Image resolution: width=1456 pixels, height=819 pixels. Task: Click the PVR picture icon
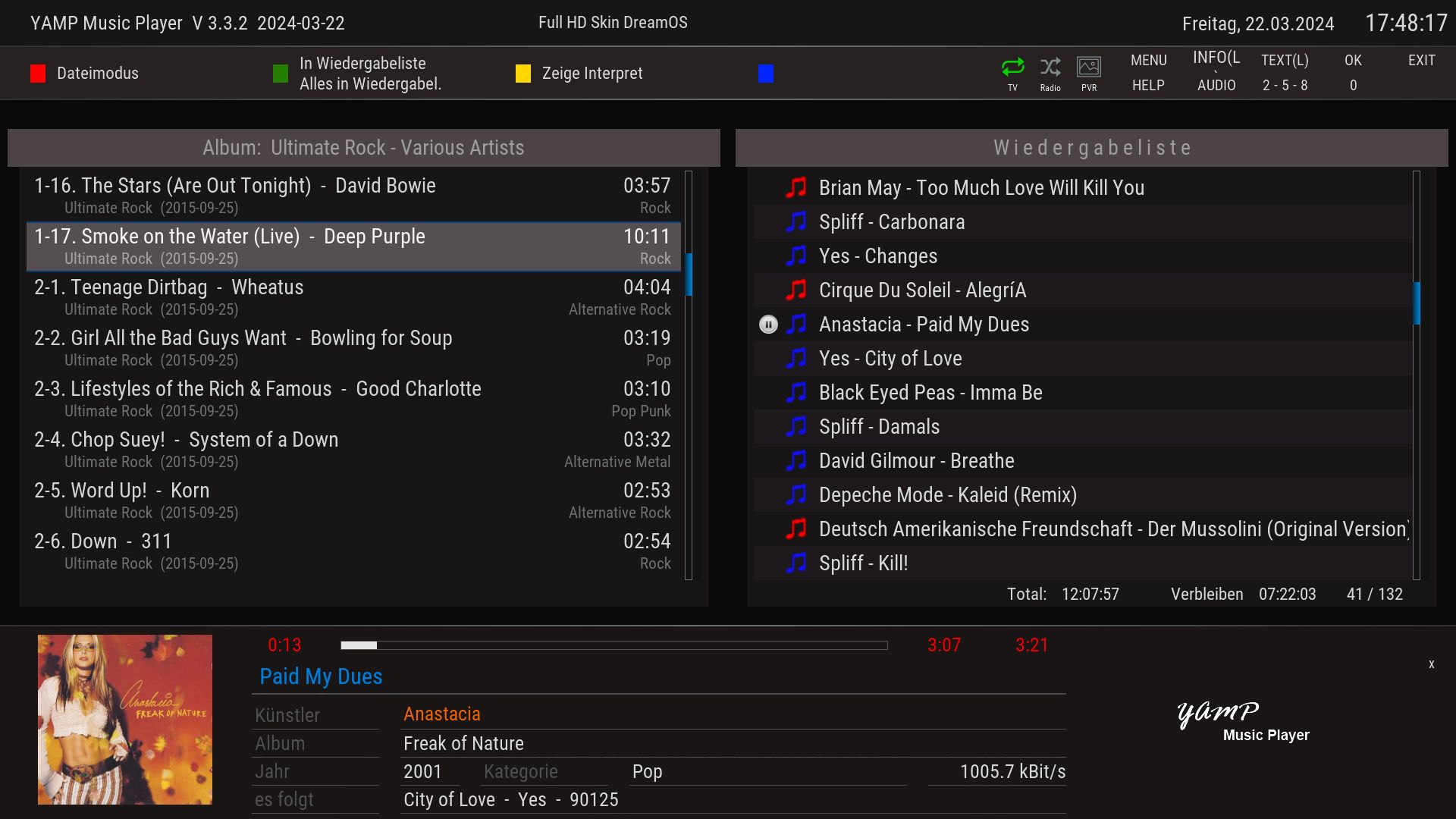click(x=1089, y=67)
